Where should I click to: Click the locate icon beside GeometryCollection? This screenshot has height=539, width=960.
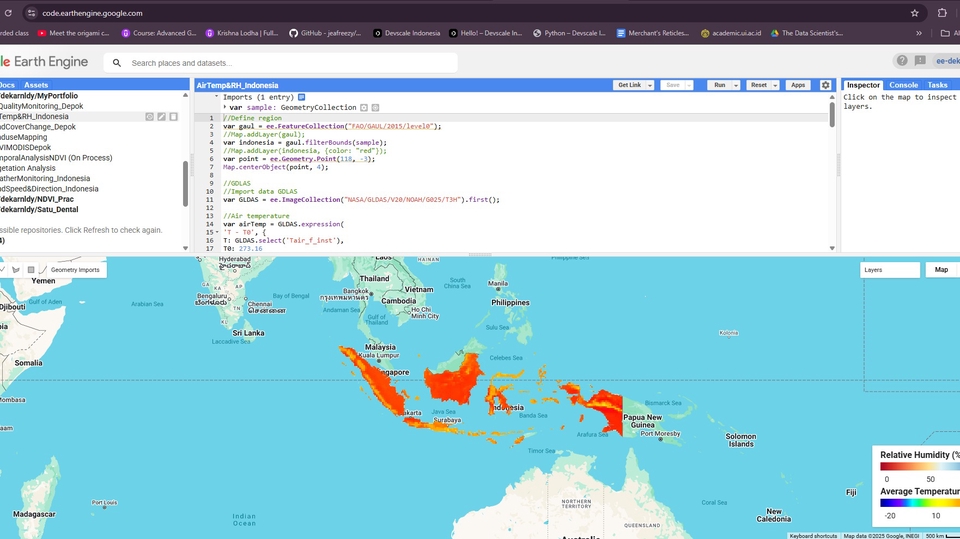pos(364,107)
